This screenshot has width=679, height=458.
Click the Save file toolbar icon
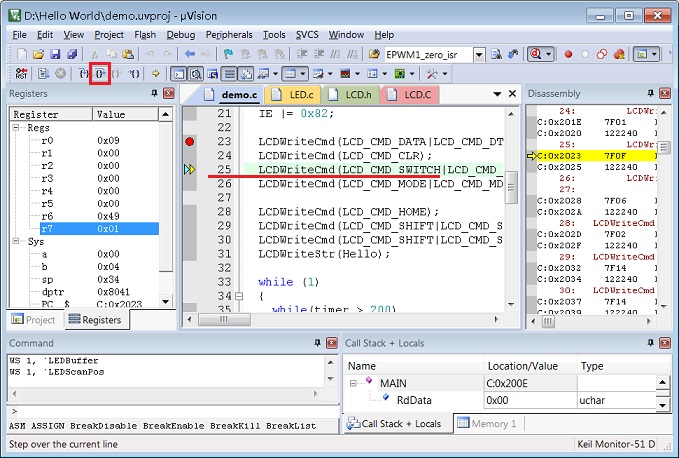coord(55,54)
